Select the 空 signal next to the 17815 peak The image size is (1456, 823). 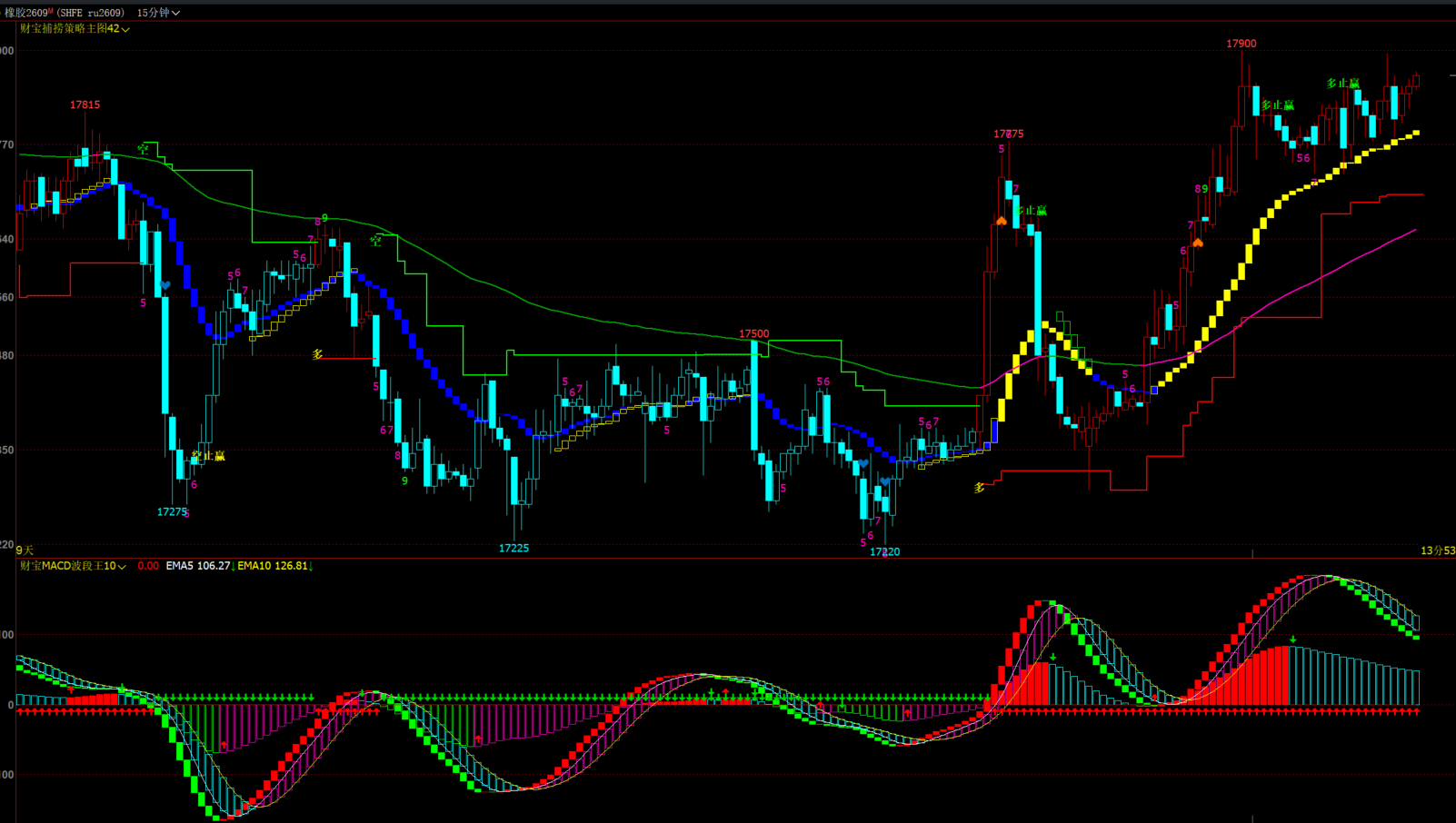click(144, 149)
